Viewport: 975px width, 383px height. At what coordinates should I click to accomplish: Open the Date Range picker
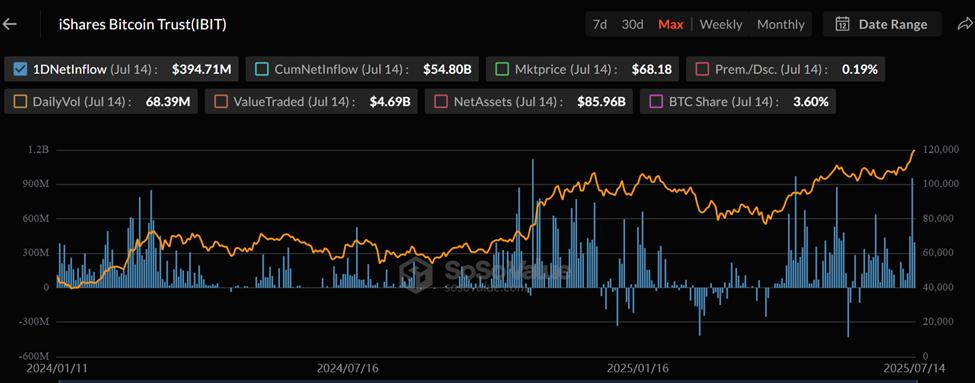(882, 24)
